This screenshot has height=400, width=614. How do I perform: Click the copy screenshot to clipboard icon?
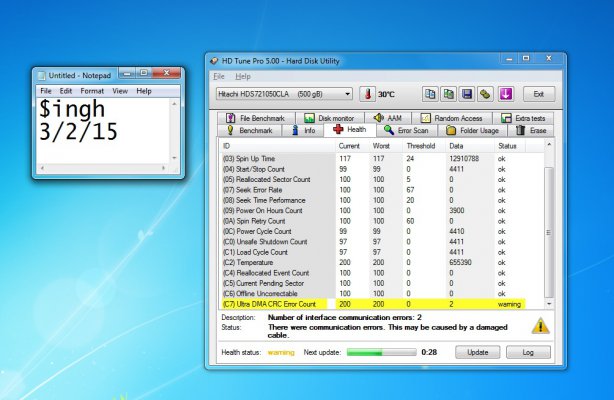pos(448,94)
